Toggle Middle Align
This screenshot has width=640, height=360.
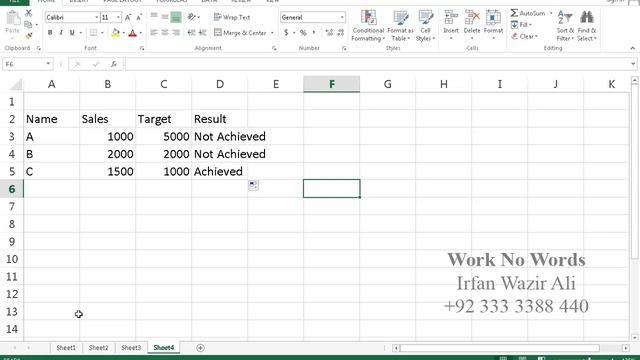164,17
